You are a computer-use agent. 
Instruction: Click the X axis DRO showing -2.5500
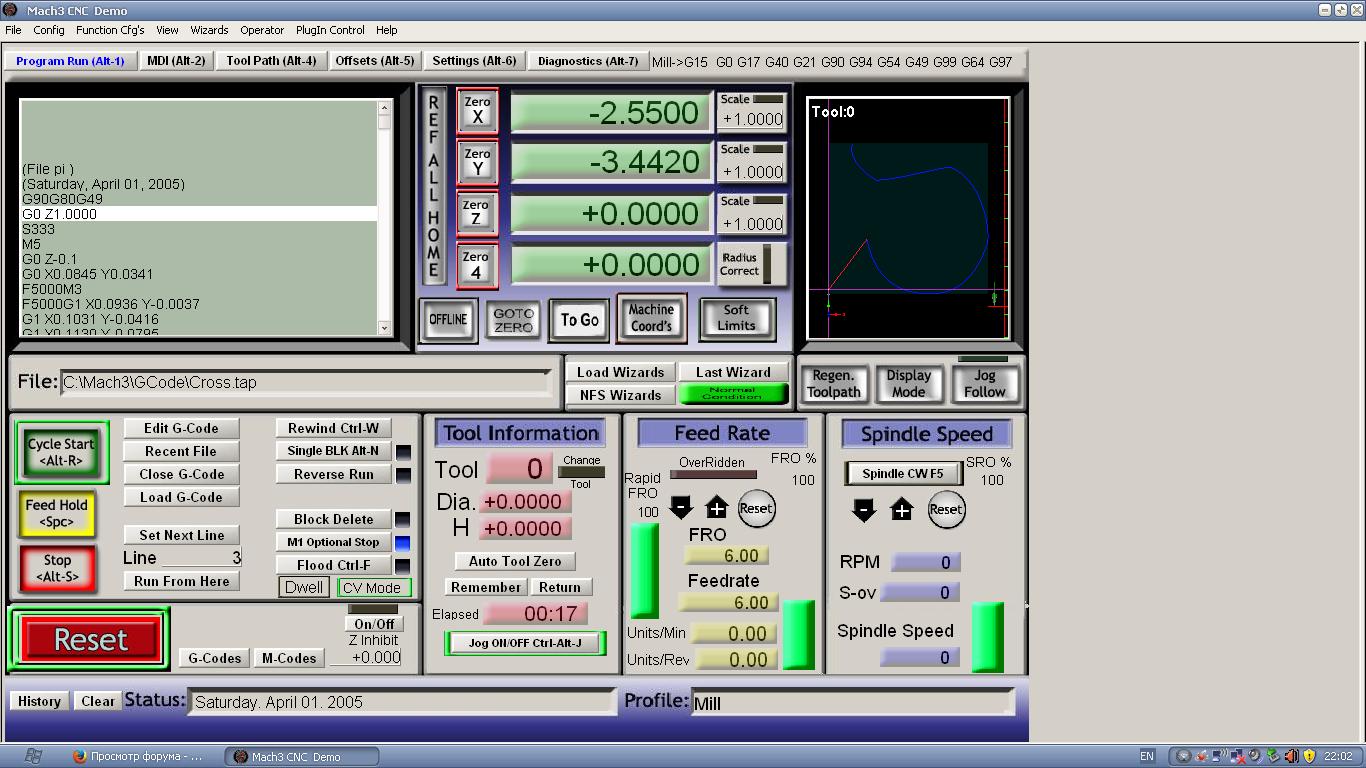pyautogui.click(x=612, y=112)
